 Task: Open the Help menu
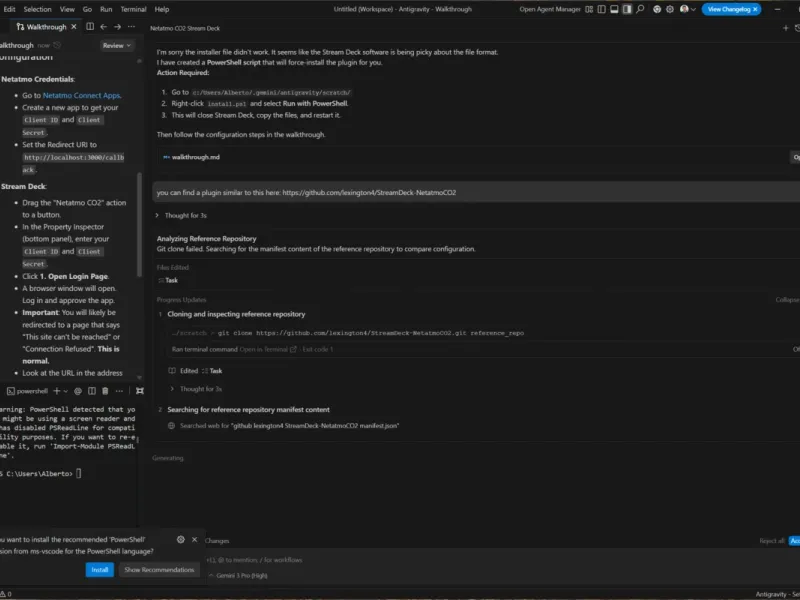[162, 9]
